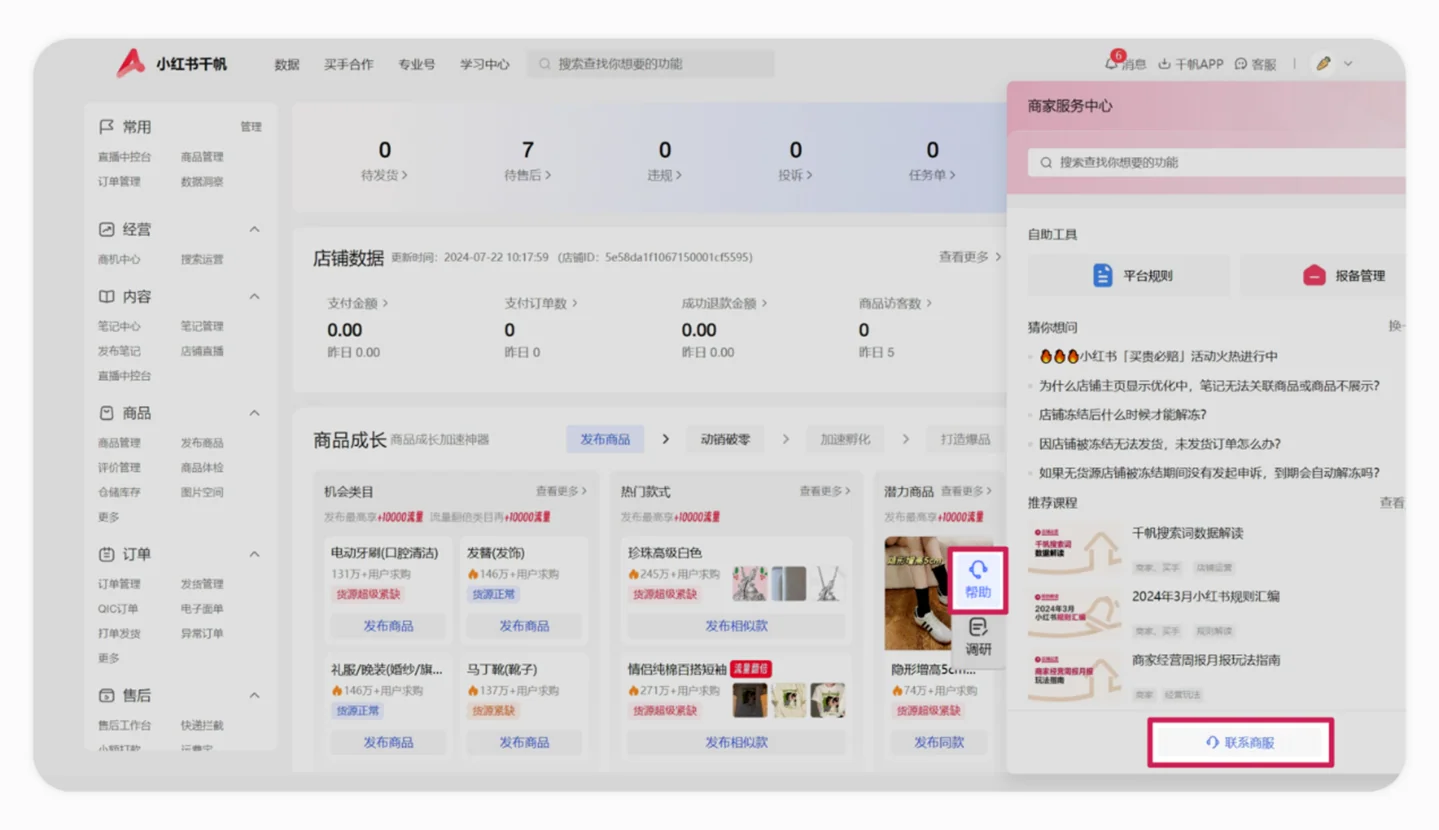Select the 动销破零 growth step tab
This screenshot has height=830, width=1439.
click(725, 439)
